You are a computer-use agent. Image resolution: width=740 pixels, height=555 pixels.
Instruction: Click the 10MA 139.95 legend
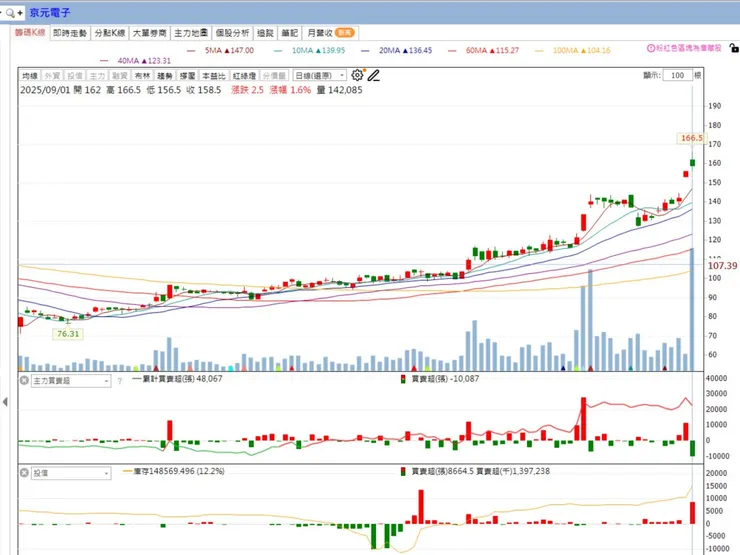point(310,50)
